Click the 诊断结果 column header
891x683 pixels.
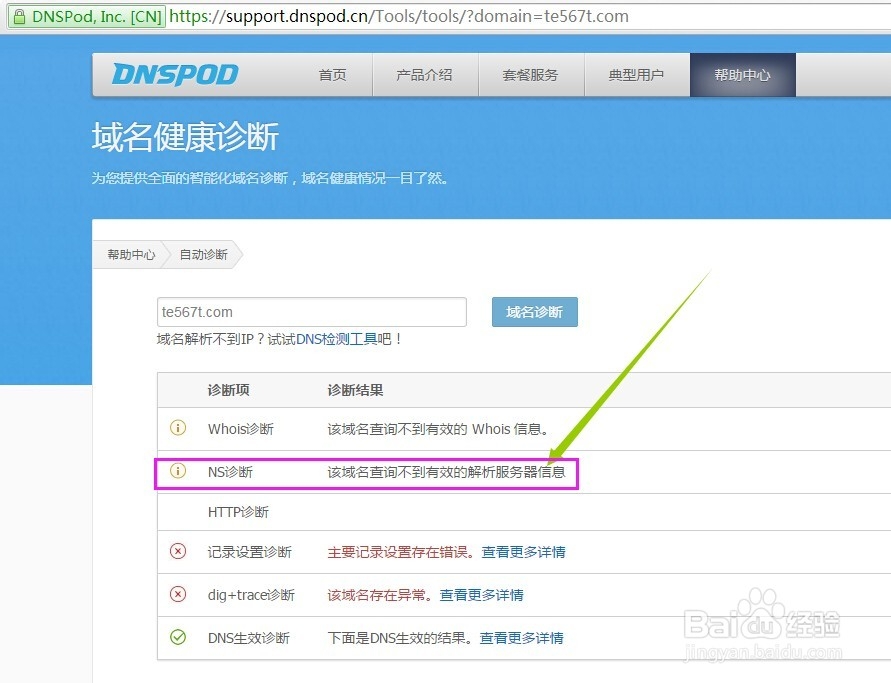355,390
